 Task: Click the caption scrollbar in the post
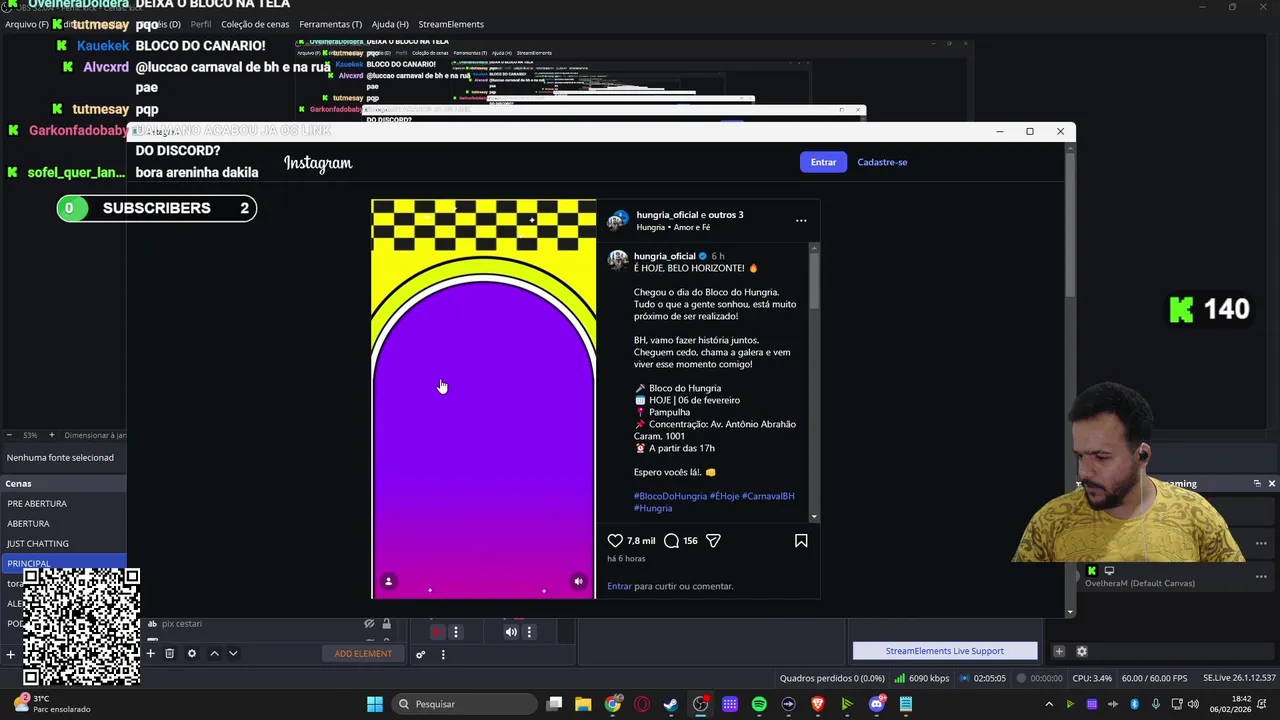click(814, 280)
